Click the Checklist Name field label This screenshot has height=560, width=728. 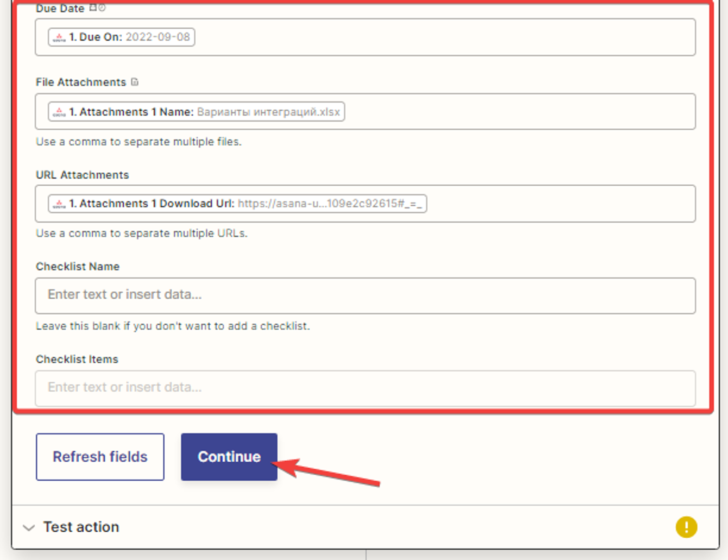click(x=78, y=267)
